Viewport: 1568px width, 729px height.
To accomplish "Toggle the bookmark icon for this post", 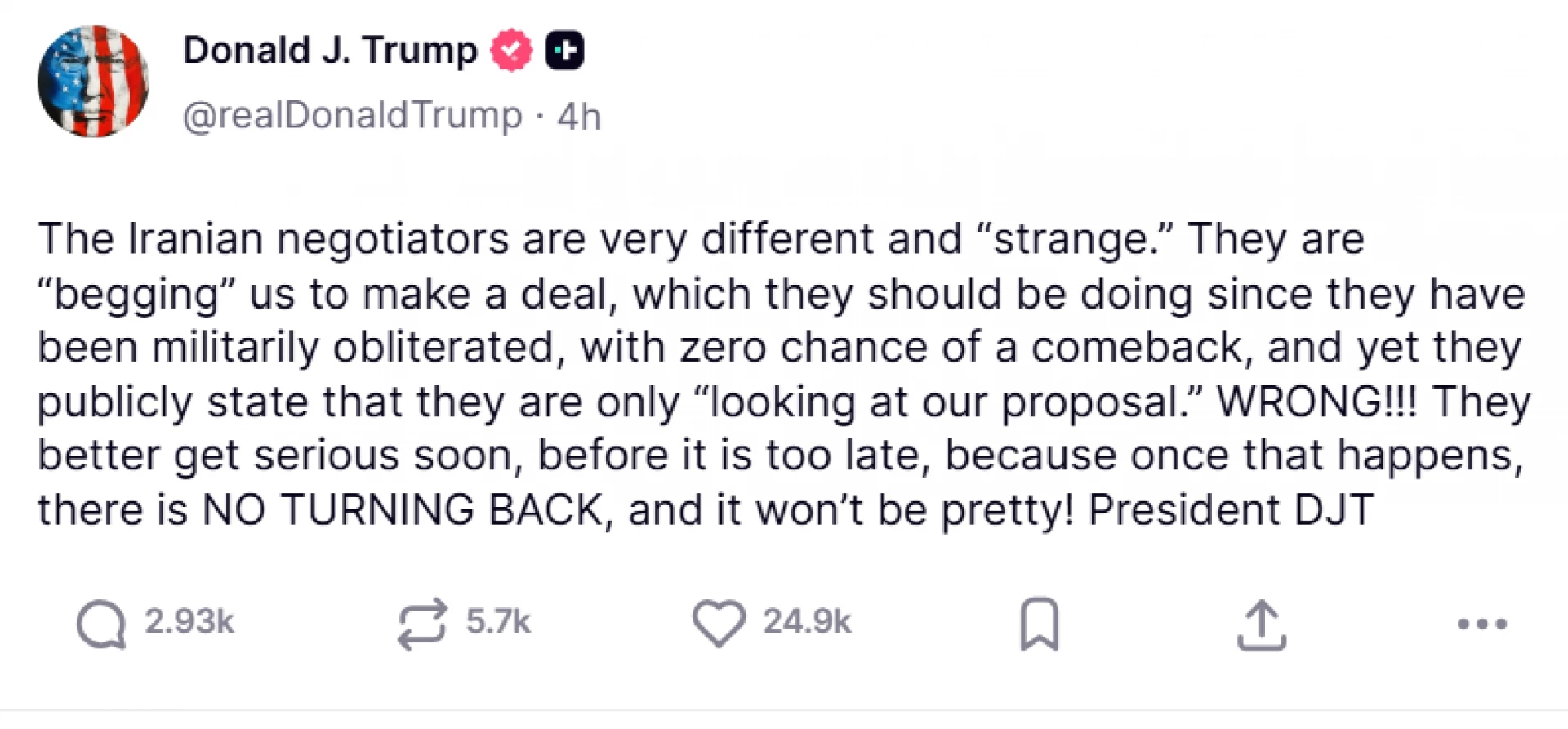I will pyautogui.click(x=1040, y=625).
